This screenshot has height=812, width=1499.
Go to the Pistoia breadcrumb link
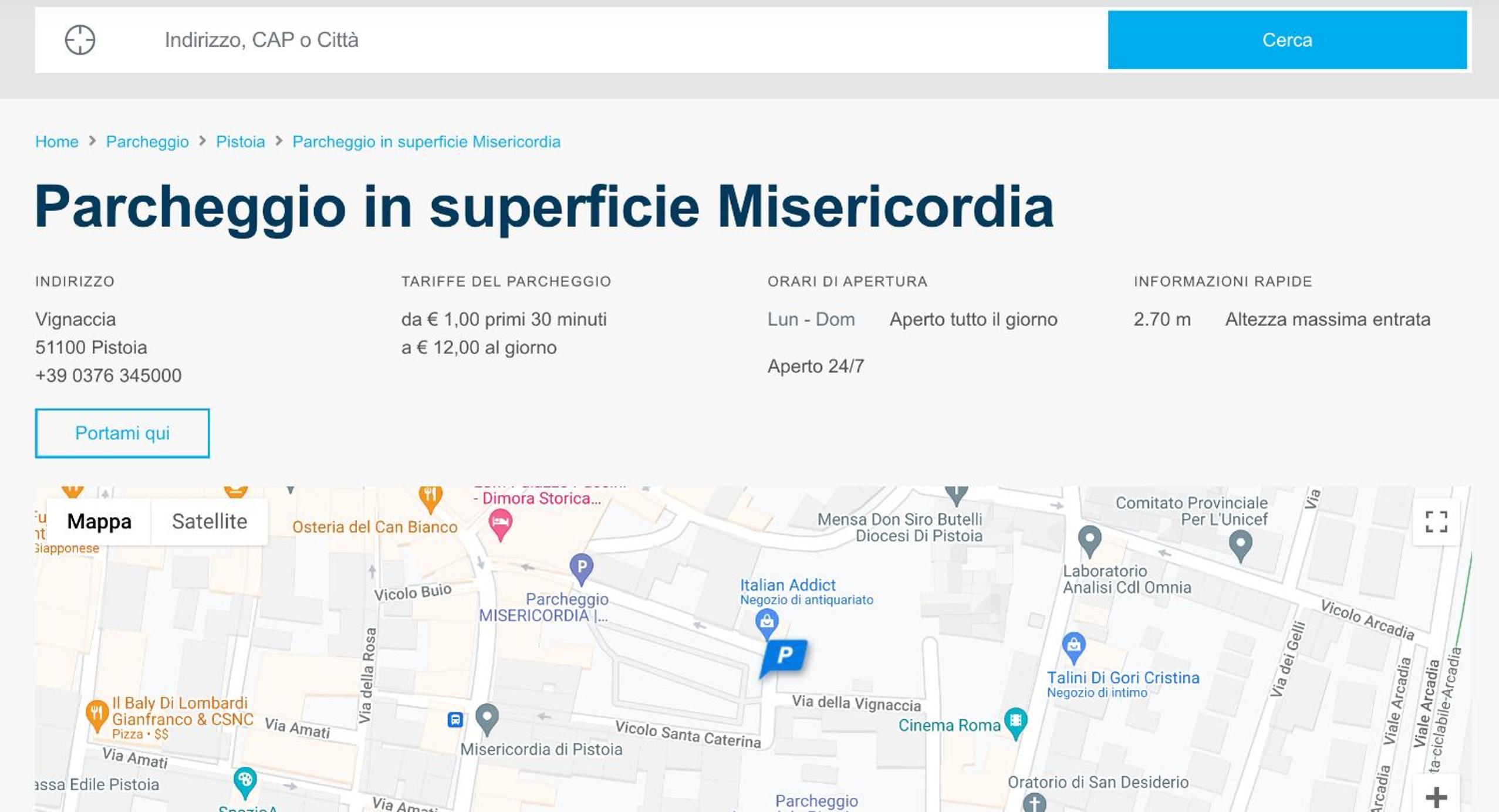pos(240,141)
